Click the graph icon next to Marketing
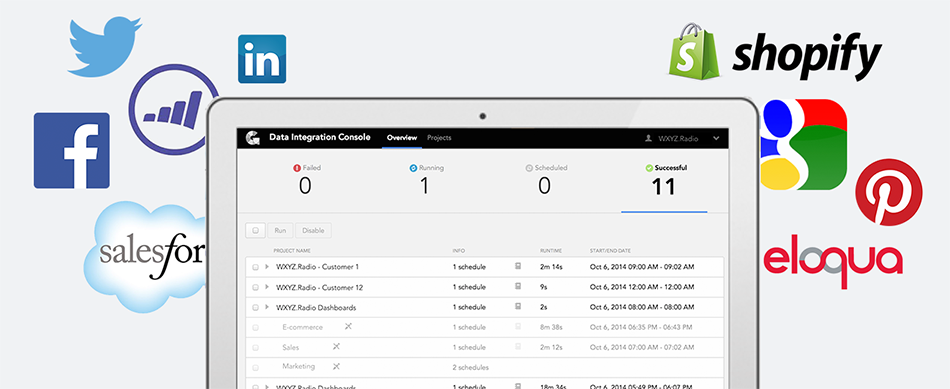 [336, 366]
